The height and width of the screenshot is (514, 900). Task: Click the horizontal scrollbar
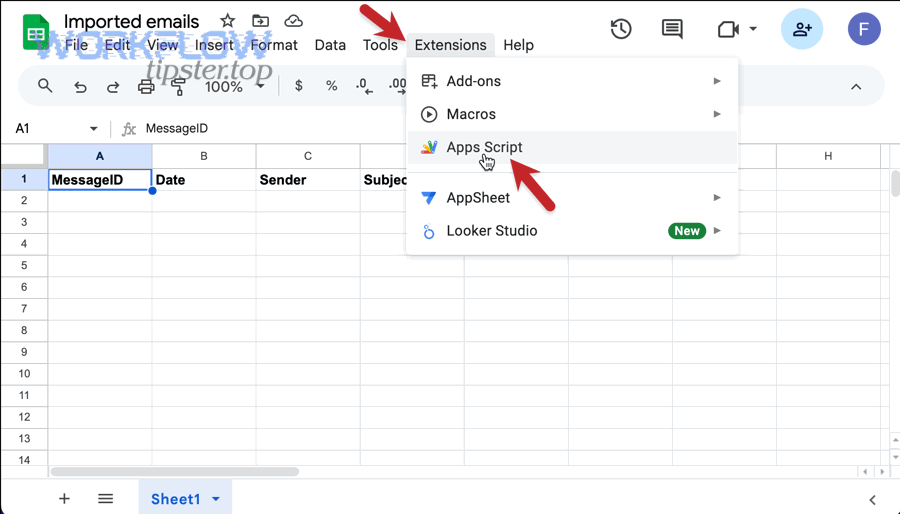coord(174,472)
